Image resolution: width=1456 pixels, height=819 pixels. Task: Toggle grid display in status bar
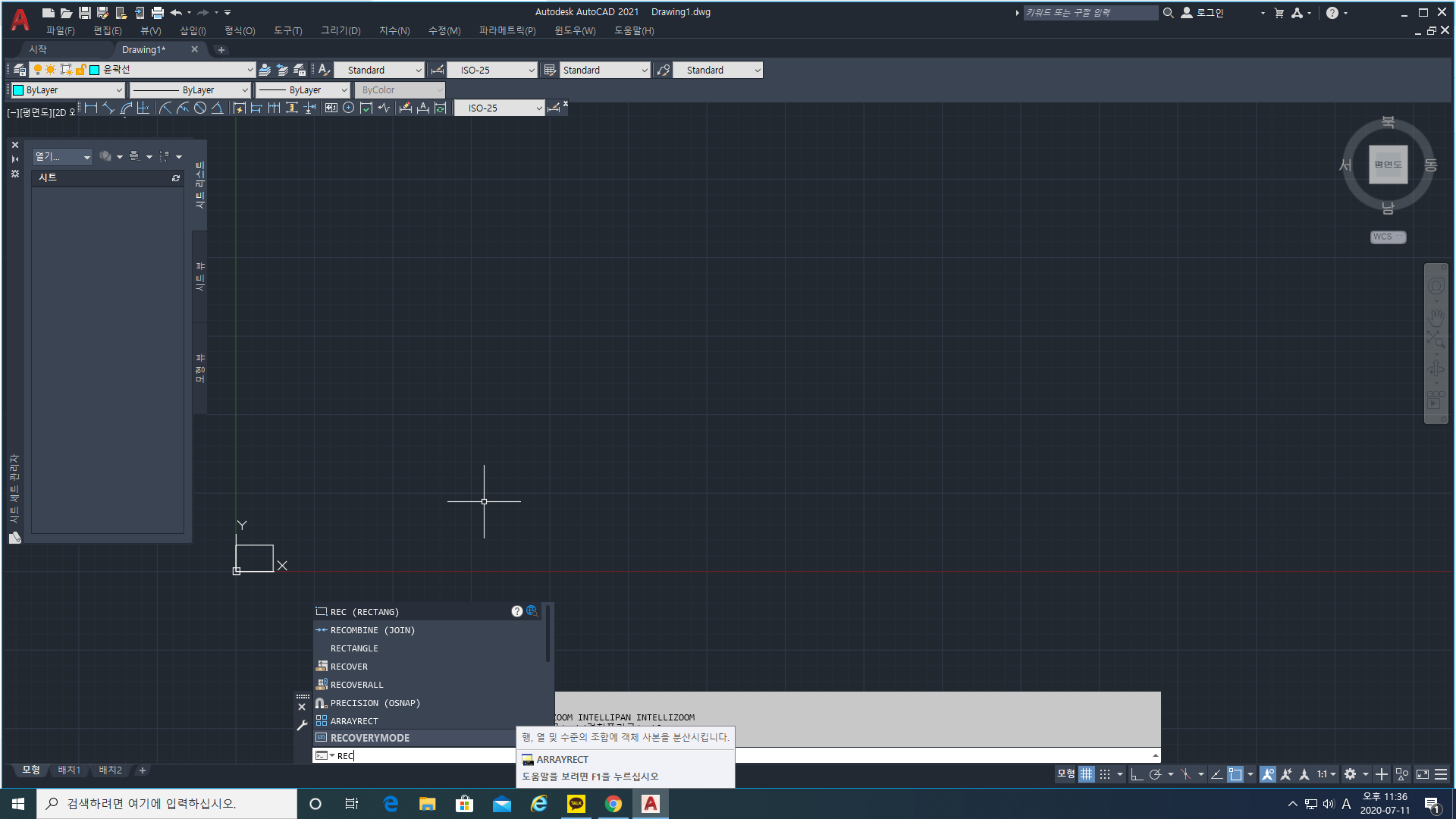click(x=1087, y=774)
